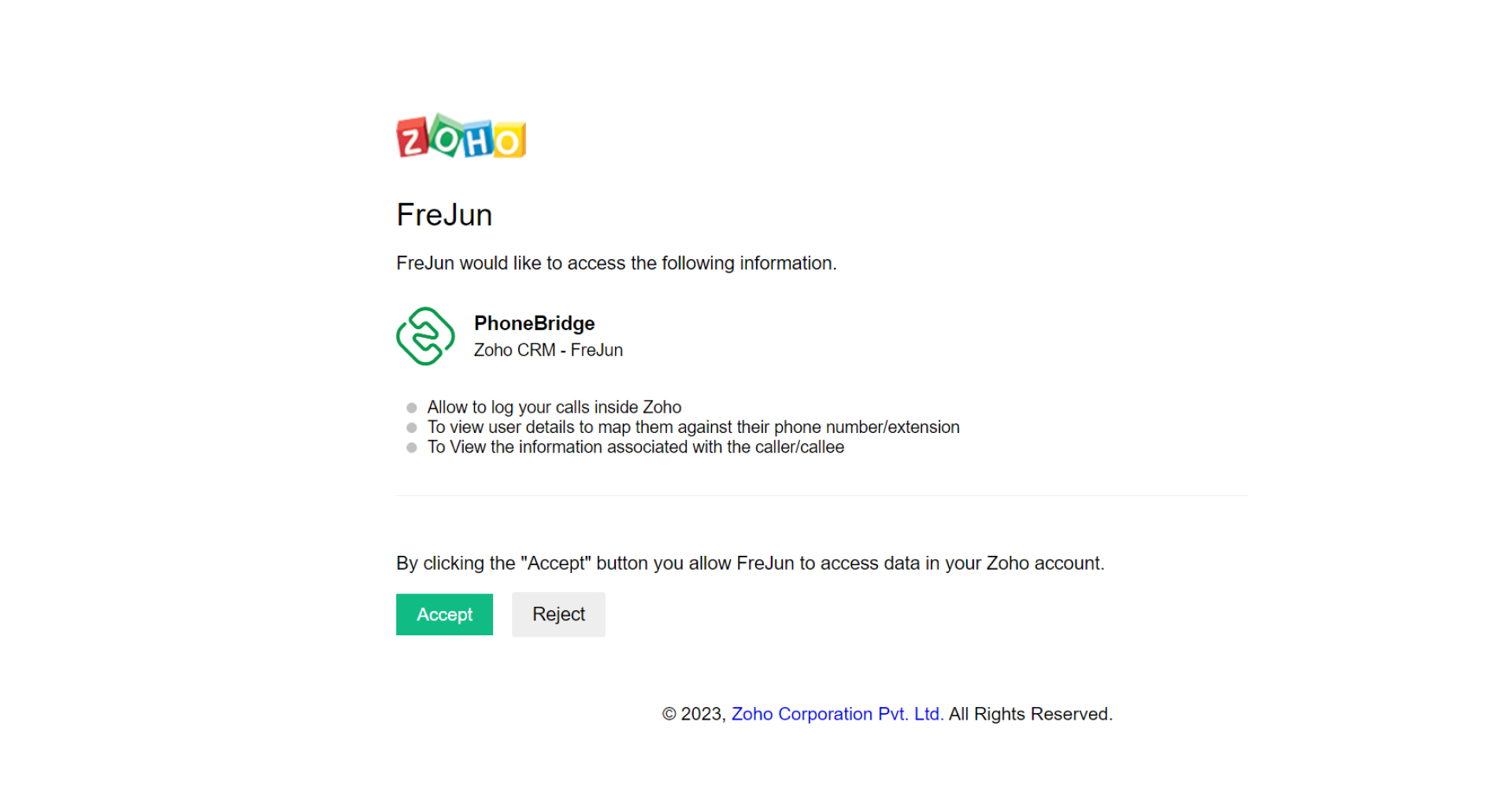
Task: Click the Zoho logo
Action: point(460,138)
